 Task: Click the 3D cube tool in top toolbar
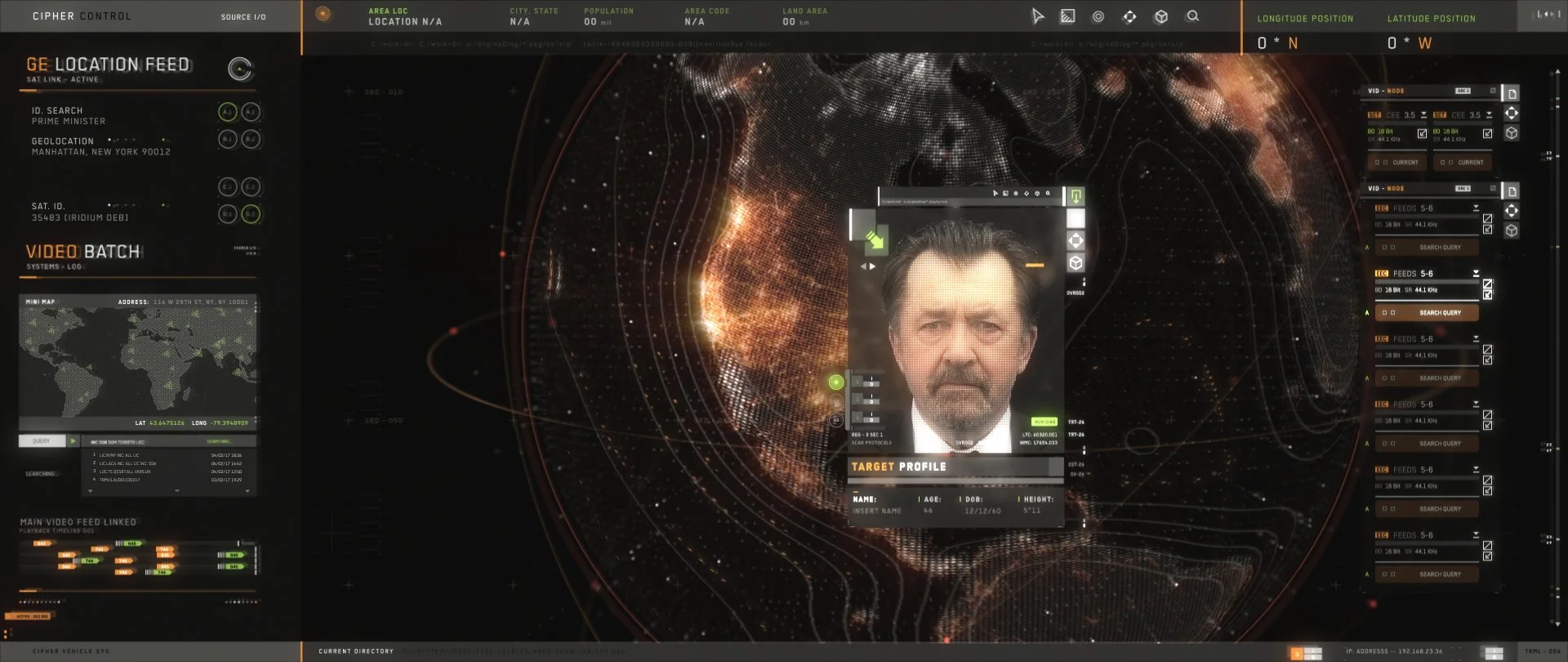click(1160, 16)
